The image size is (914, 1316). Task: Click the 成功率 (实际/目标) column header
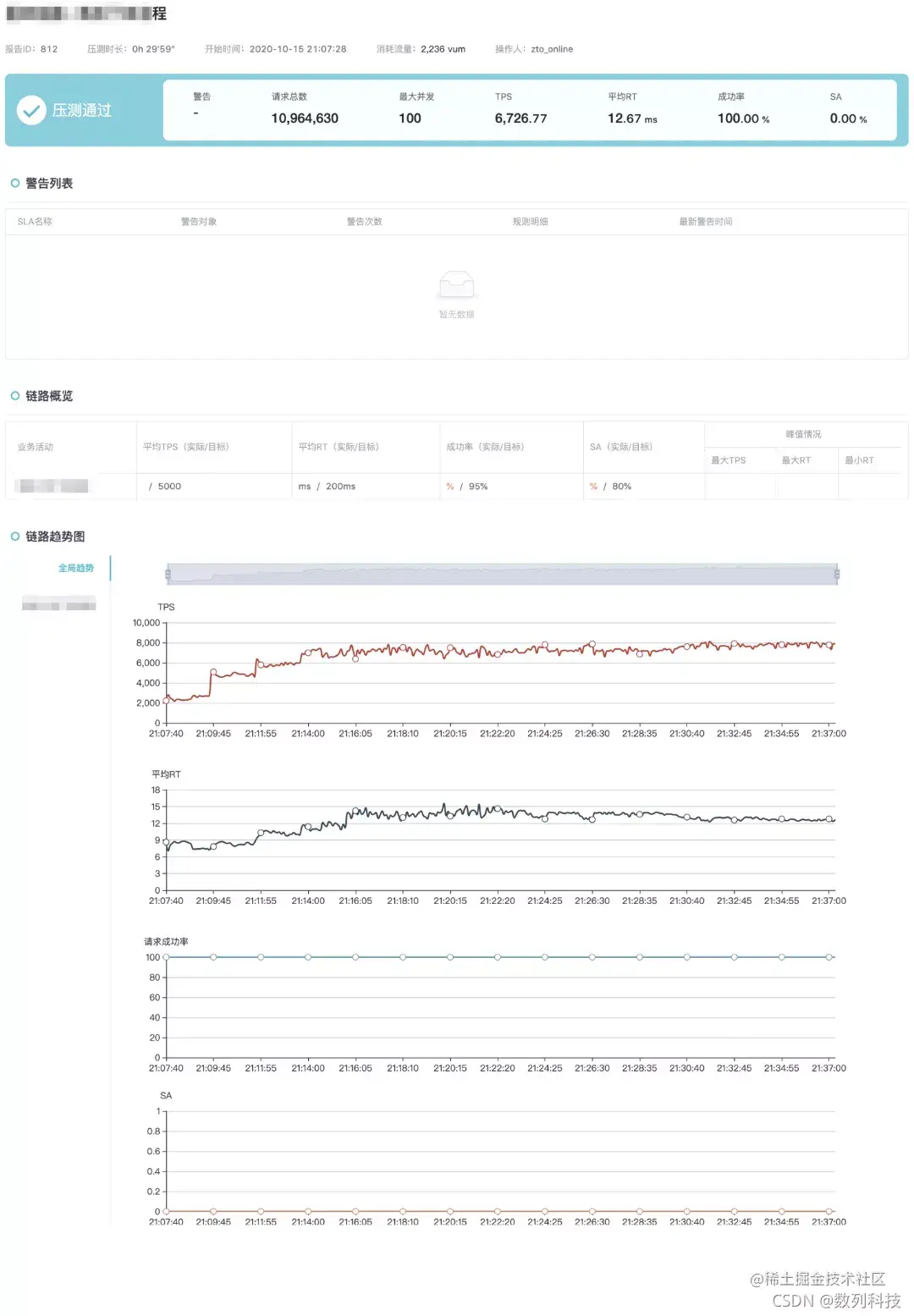click(x=485, y=447)
